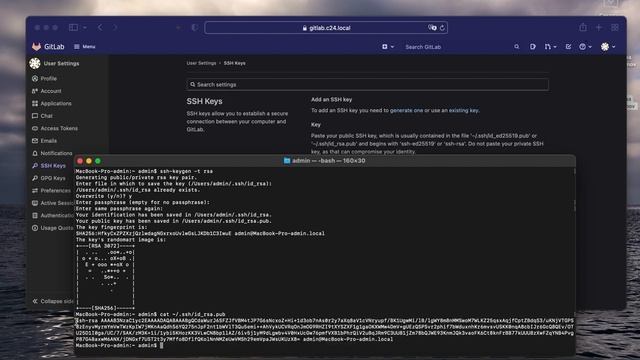Open Preferences in the sidebar
This screenshot has height=360, width=640.
pos(51,191)
